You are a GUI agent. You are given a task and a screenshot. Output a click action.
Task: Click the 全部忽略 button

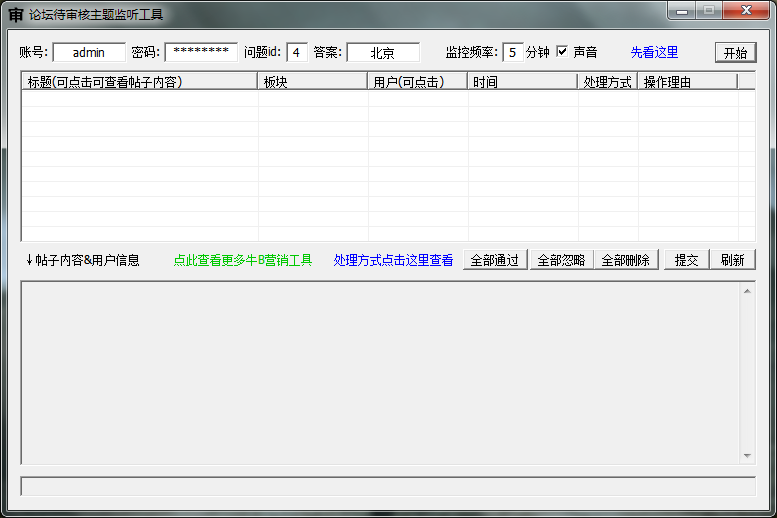pyautogui.click(x=561, y=260)
